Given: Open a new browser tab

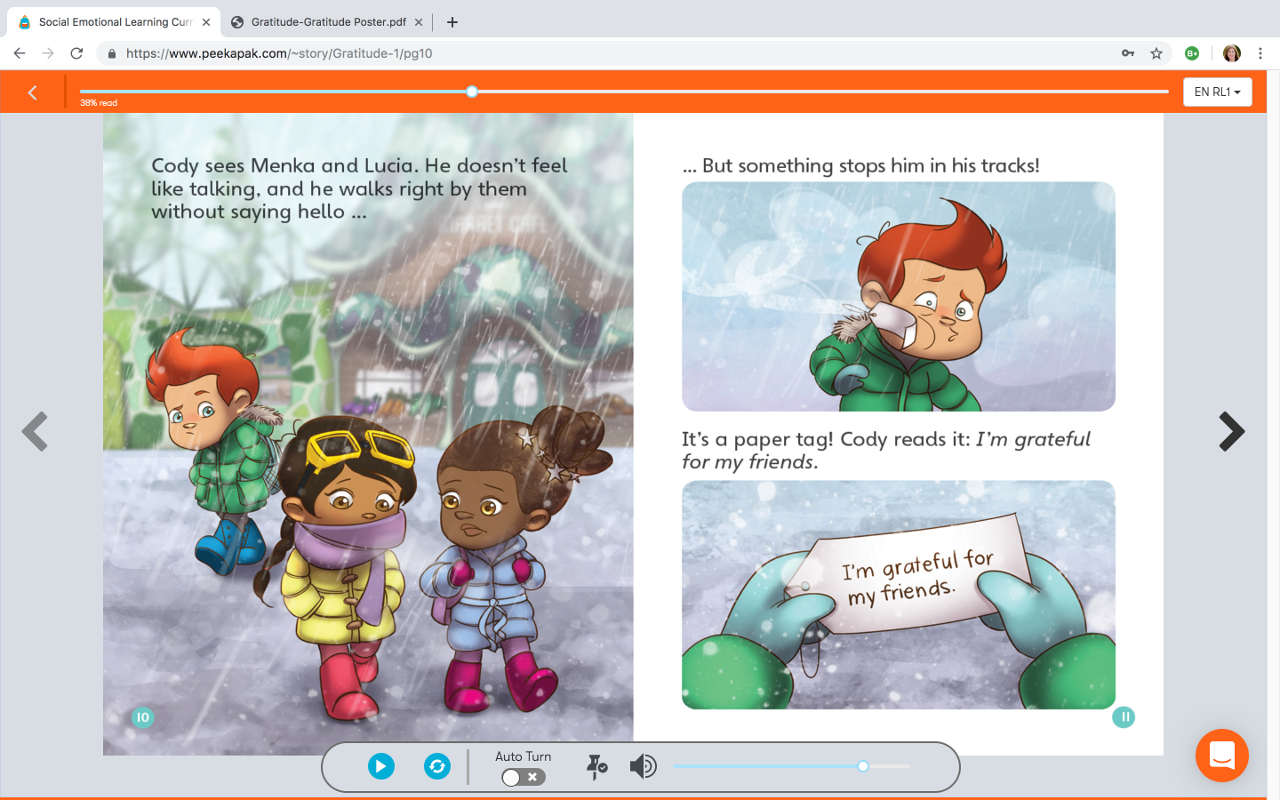Looking at the screenshot, I should pos(452,22).
